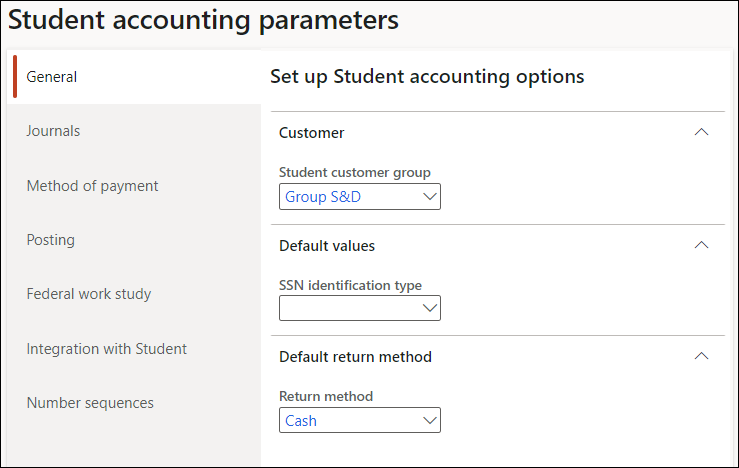Click the Customer section header label
This screenshot has width=739, height=468.
tap(311, 132)
